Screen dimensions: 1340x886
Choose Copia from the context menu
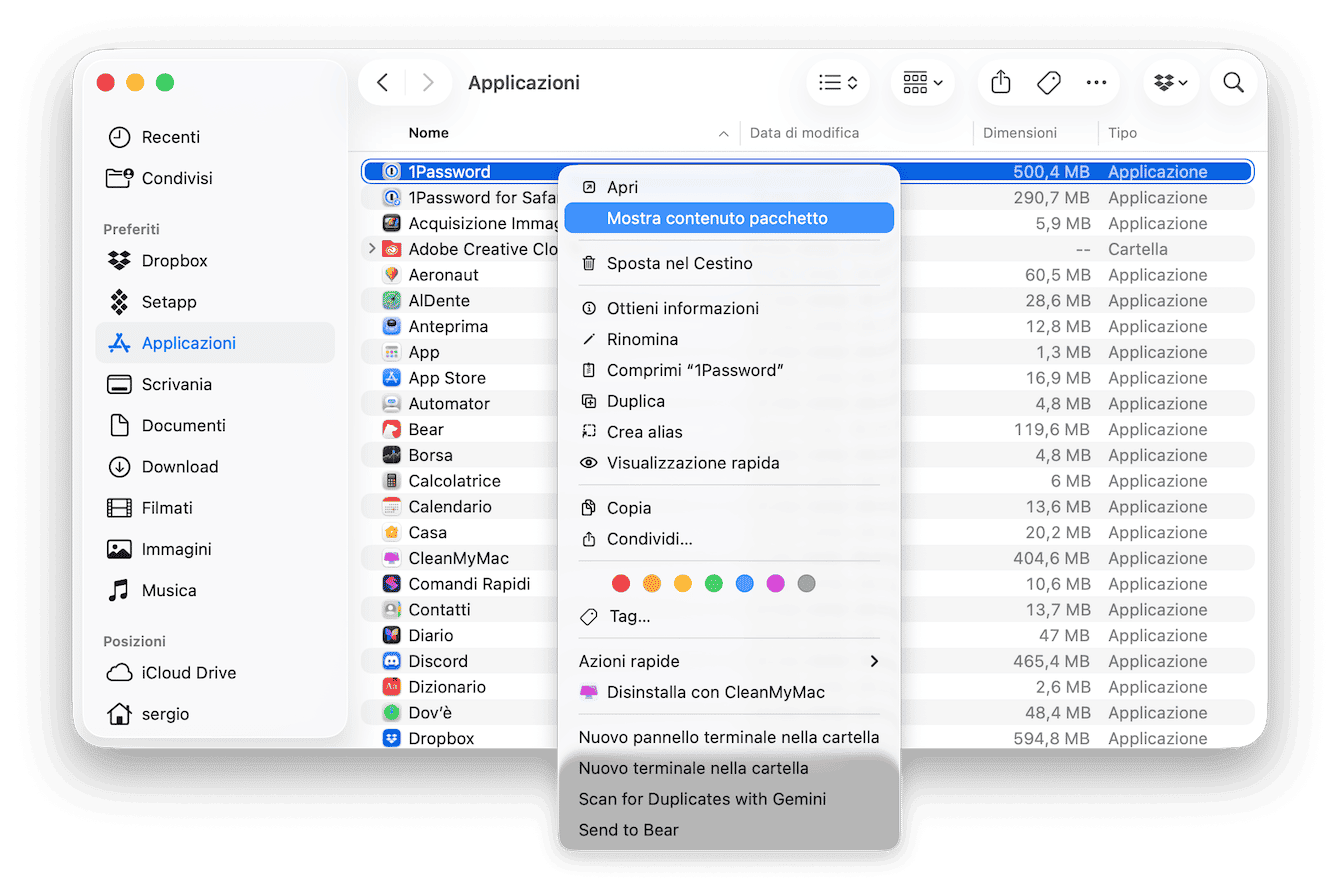(729, 509)
